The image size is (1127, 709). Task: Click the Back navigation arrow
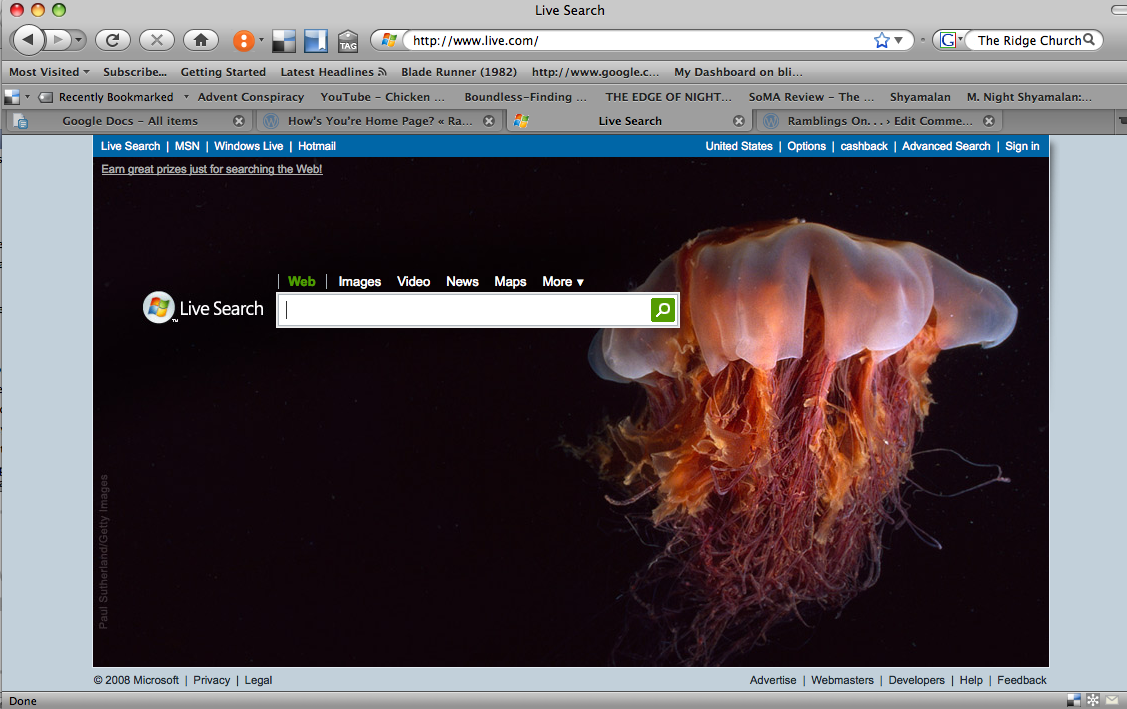coord(29,40)
